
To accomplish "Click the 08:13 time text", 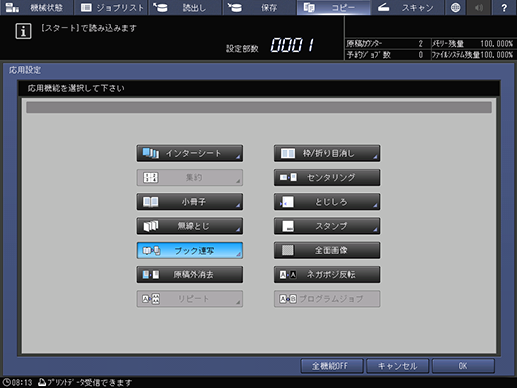I will point(22,382).
